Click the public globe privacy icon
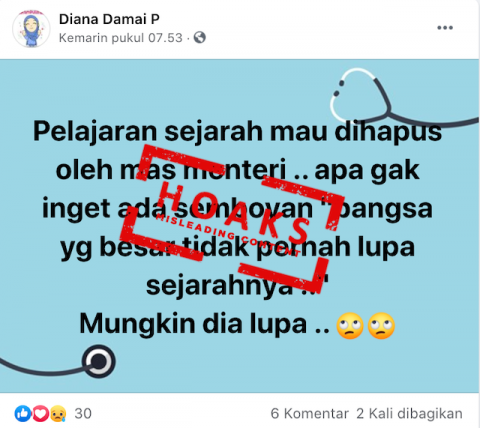 pyautogui.click(x=199, y=37)
